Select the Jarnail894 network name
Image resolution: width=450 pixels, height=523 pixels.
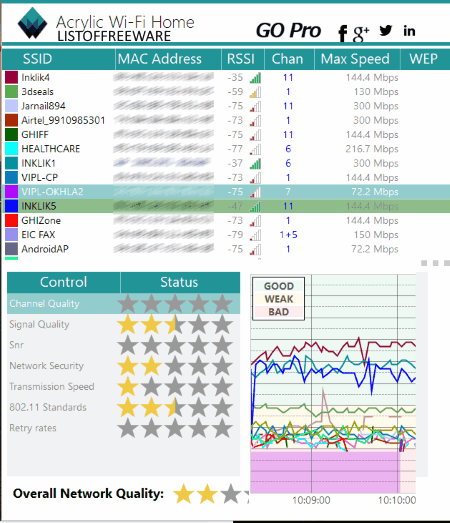[x=43, y=106]
